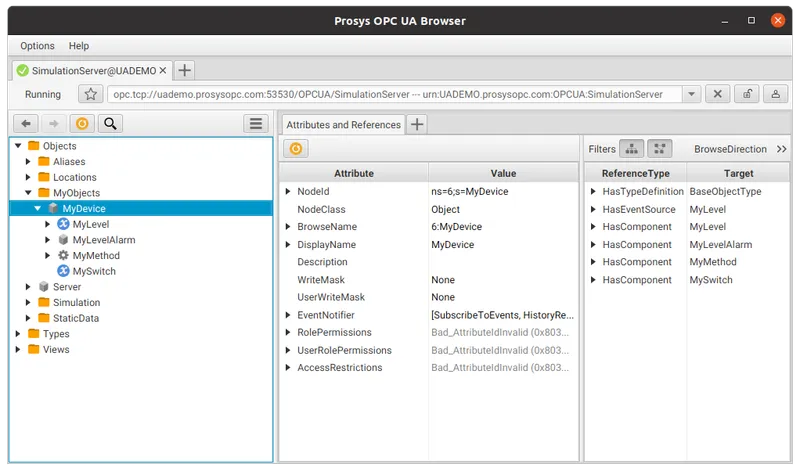Open the search magnifier tool

click(x=110, y=123)
